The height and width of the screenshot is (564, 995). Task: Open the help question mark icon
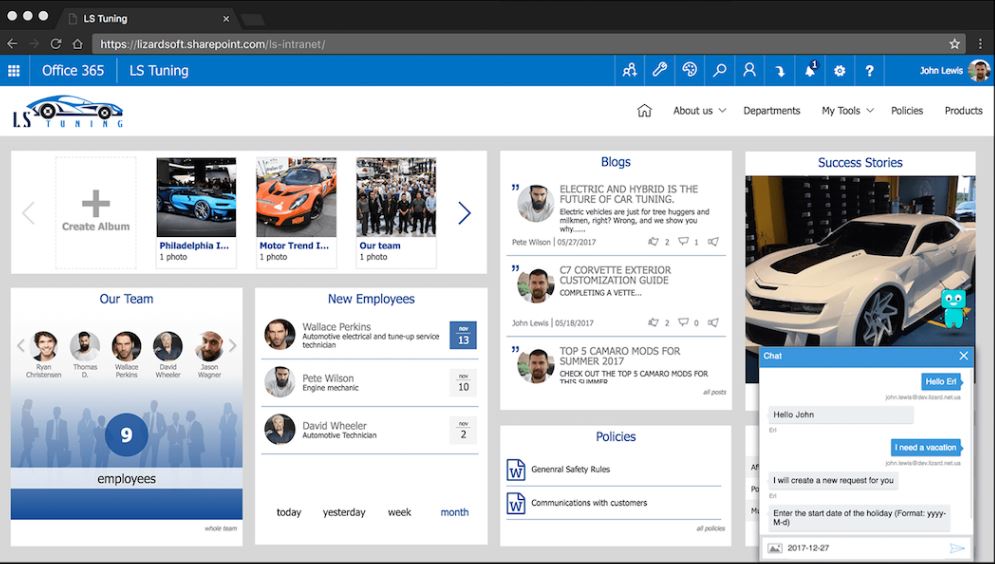(x=869, y=70)
